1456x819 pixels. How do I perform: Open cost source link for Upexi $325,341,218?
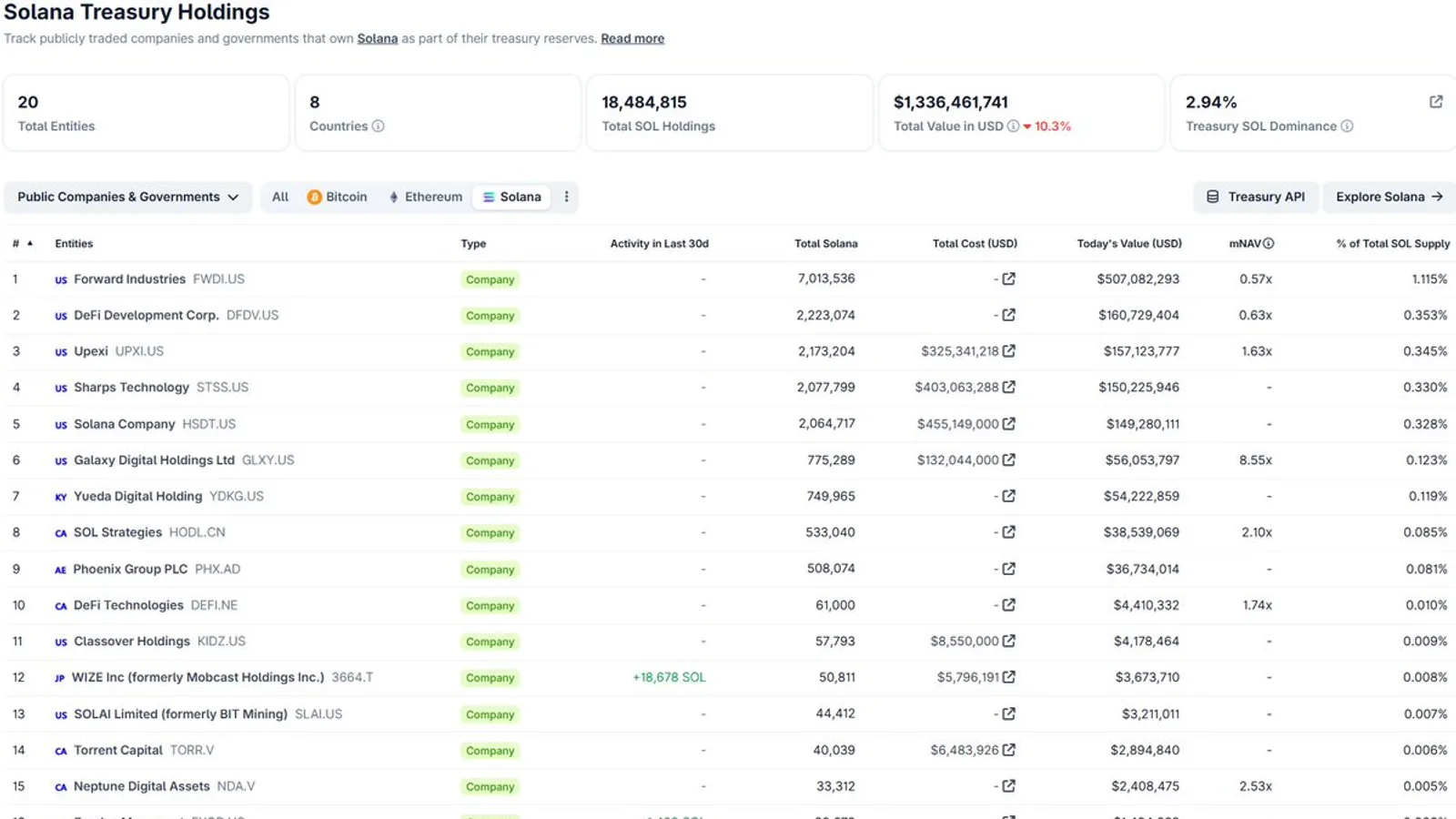point(1008,351)
